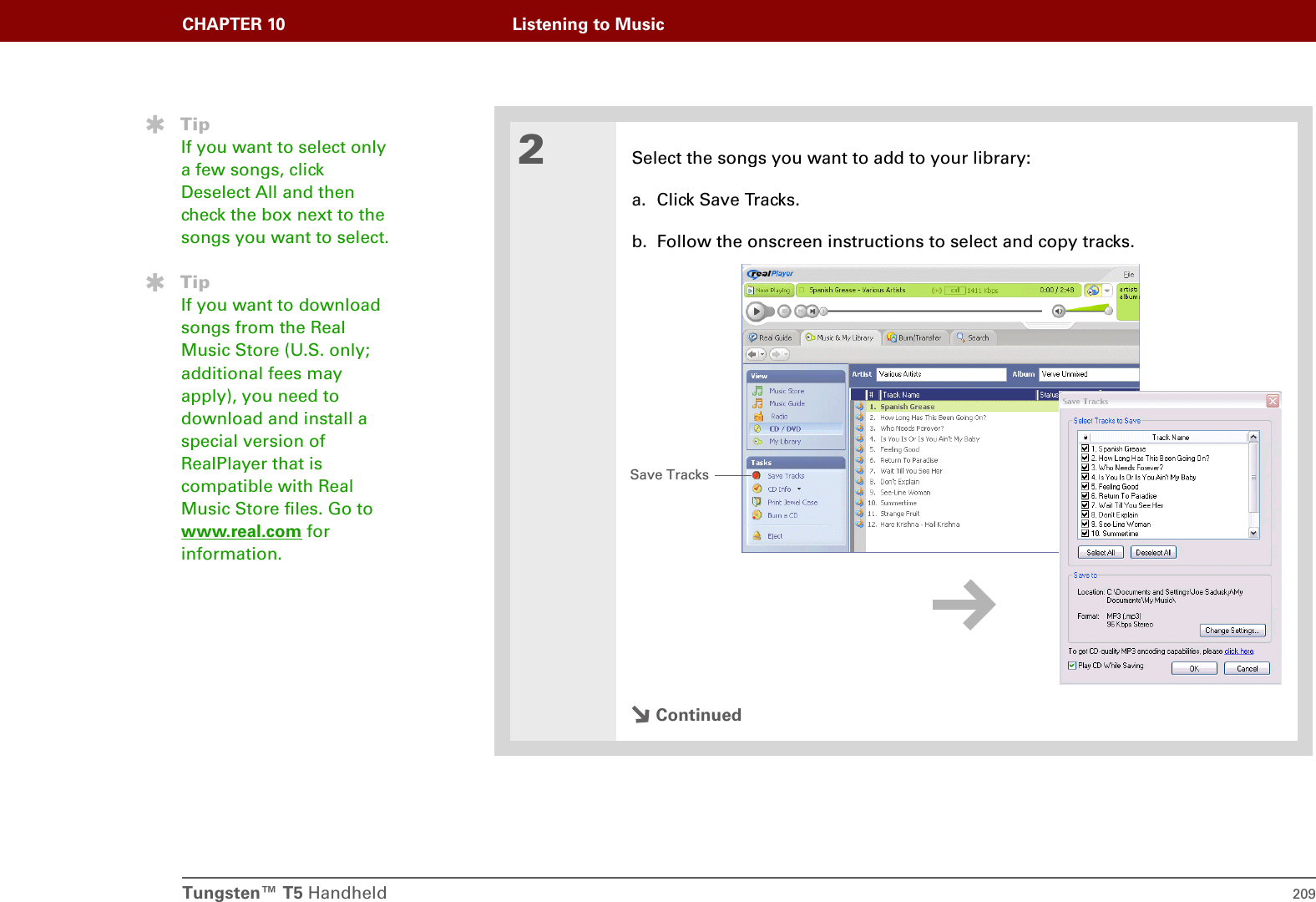Uncheck 2. How Long Has This Been Going On
1316x902 pixels.
coord(1086,458)
